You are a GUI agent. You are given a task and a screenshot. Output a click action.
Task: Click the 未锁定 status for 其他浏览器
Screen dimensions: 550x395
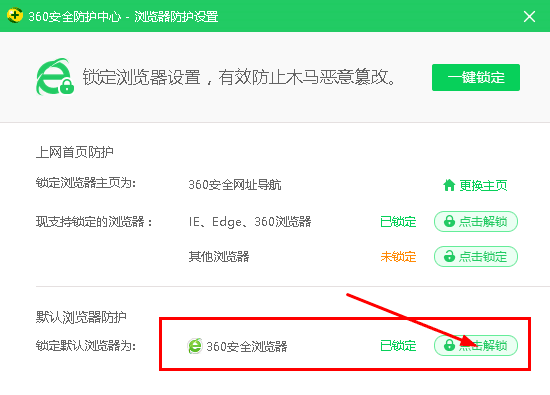point(398,257)
